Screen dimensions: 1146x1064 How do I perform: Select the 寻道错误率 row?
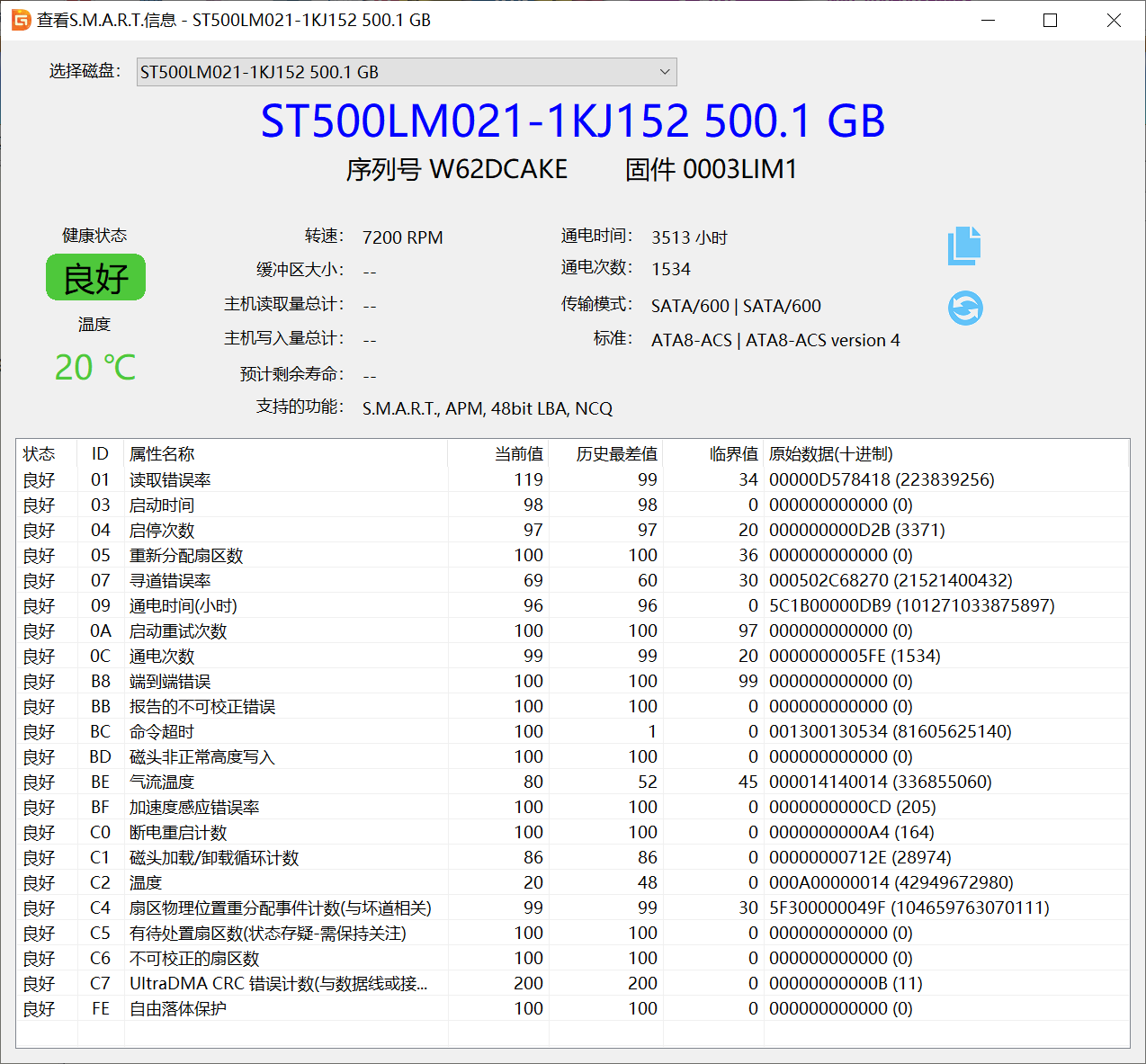[572, 580]
